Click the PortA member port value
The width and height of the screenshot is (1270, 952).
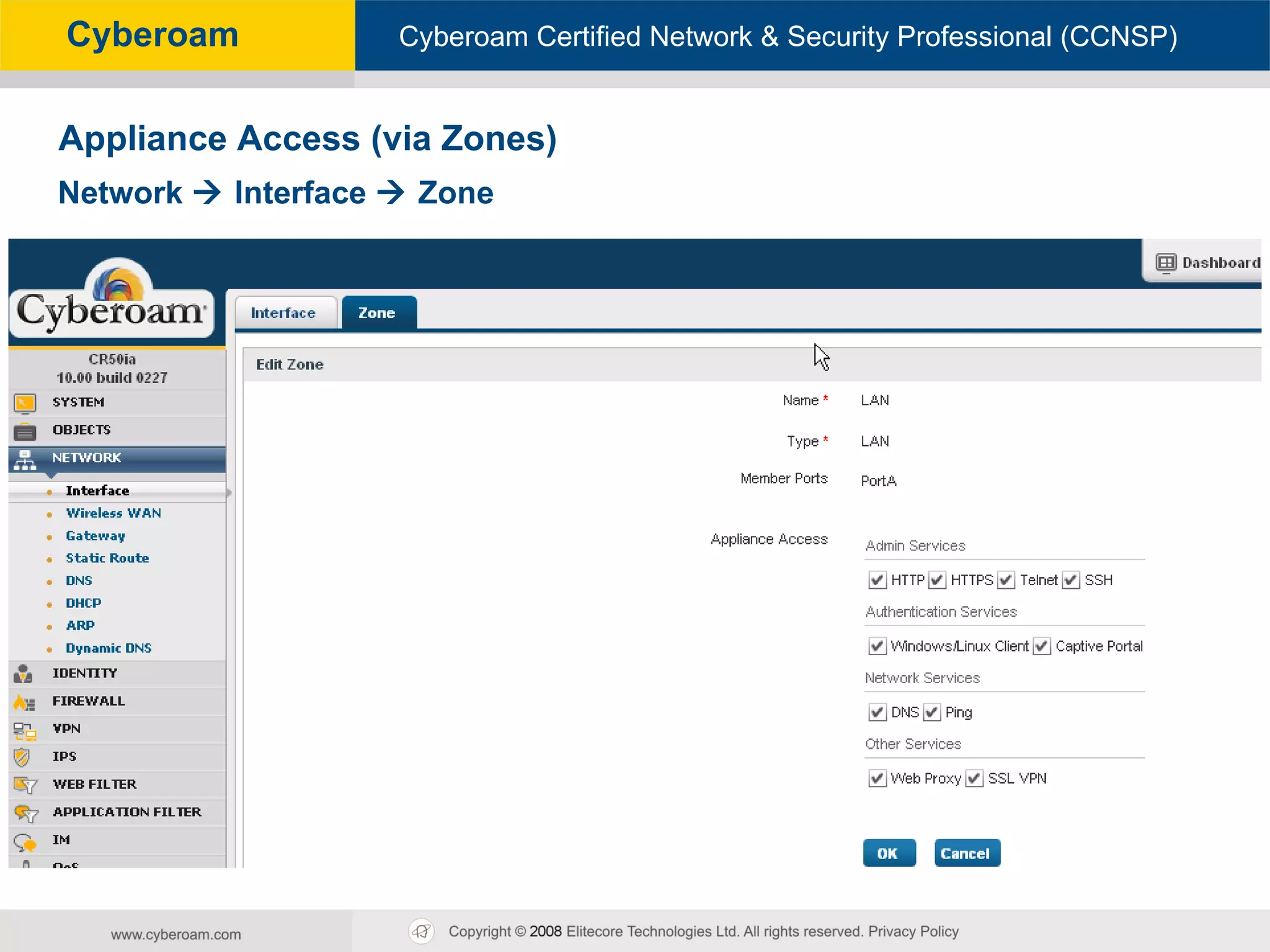click(x=879, y=481)
